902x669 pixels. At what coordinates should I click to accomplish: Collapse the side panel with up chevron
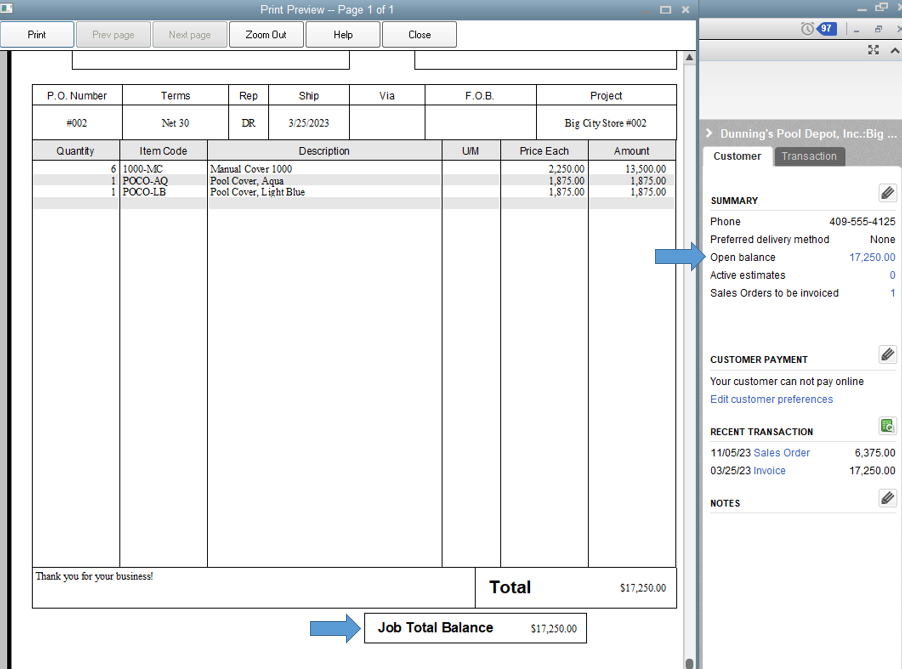[895, 51]
